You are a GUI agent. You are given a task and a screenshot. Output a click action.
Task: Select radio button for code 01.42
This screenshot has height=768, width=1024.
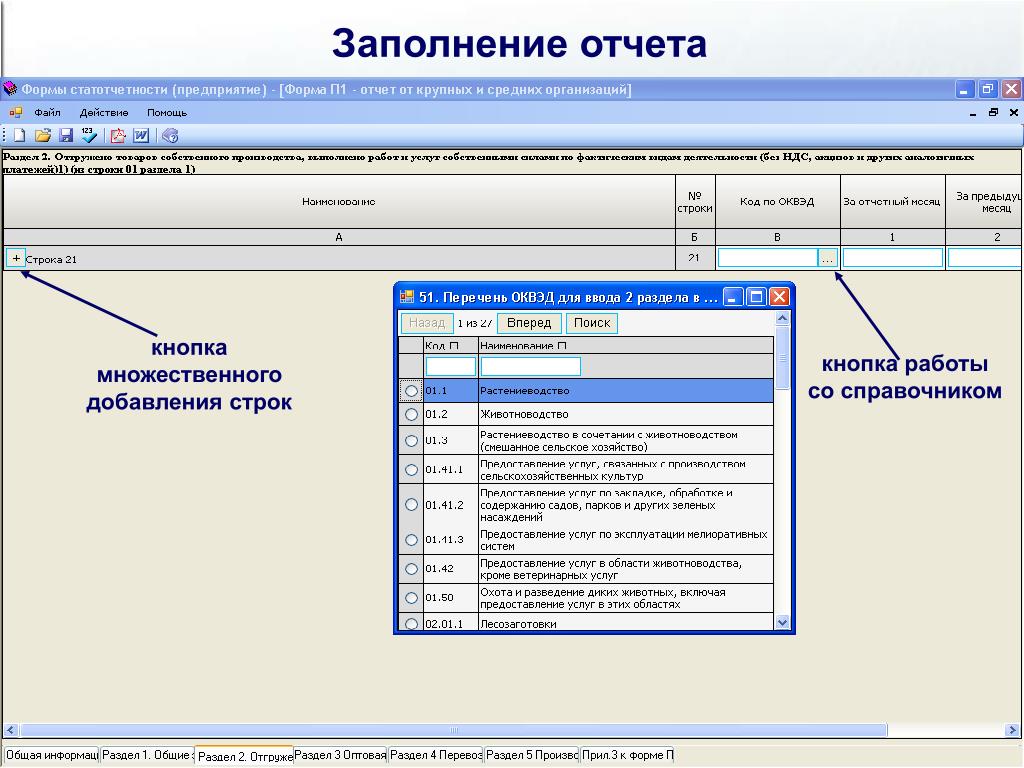pos(411,568)
